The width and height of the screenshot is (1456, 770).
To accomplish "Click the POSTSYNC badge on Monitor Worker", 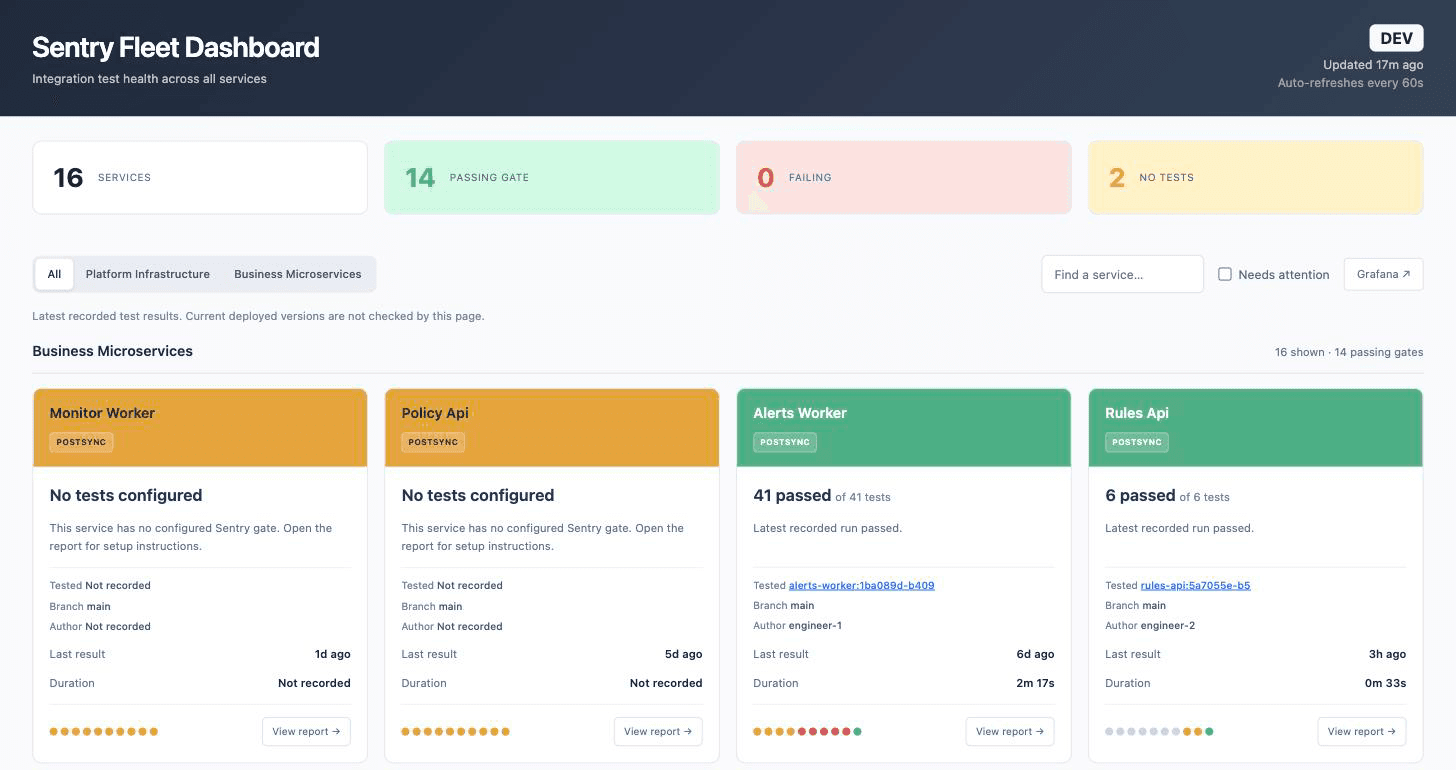I will coord(81,442).
